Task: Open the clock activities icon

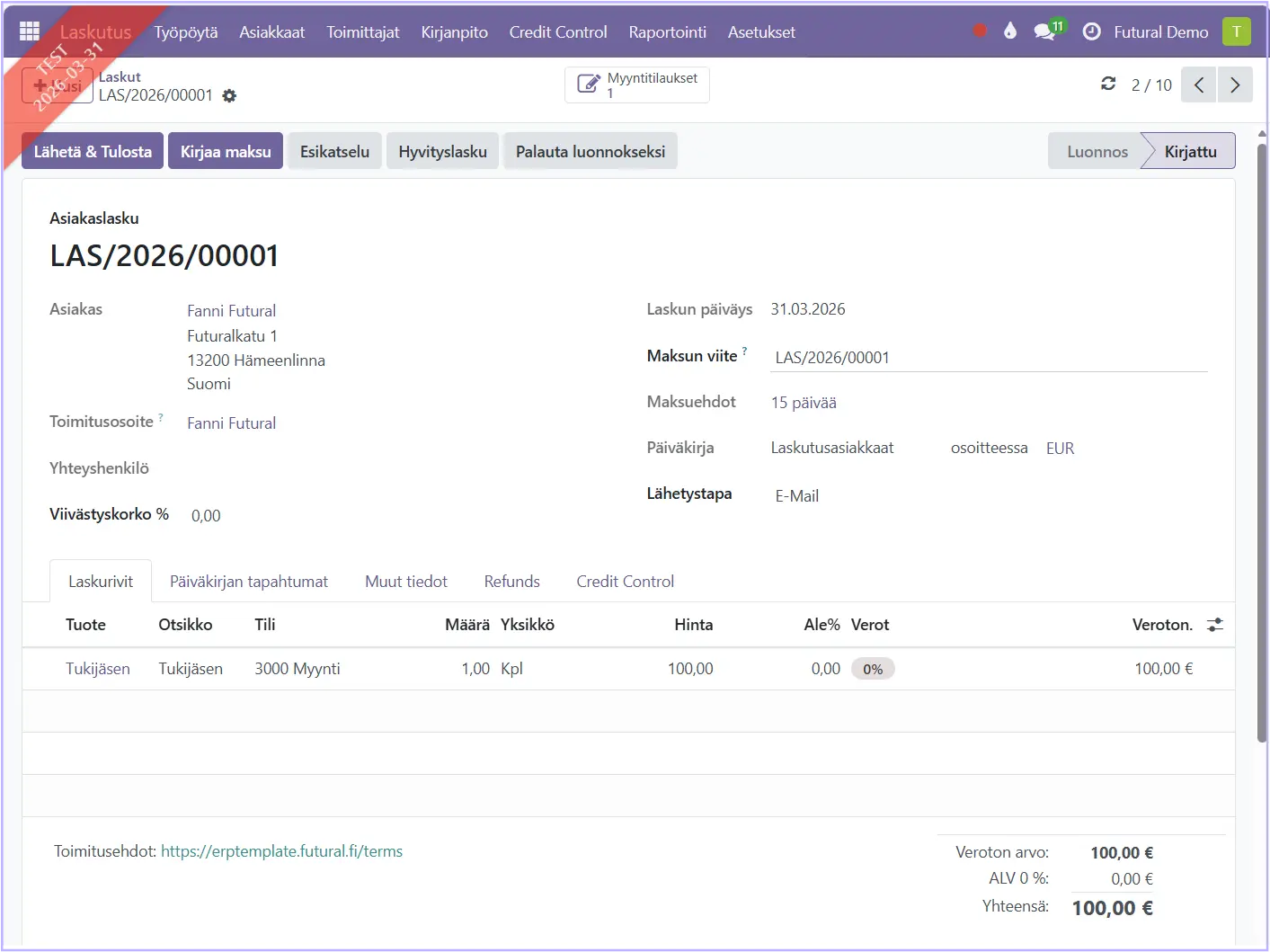Action: (x=1091, y=31)
